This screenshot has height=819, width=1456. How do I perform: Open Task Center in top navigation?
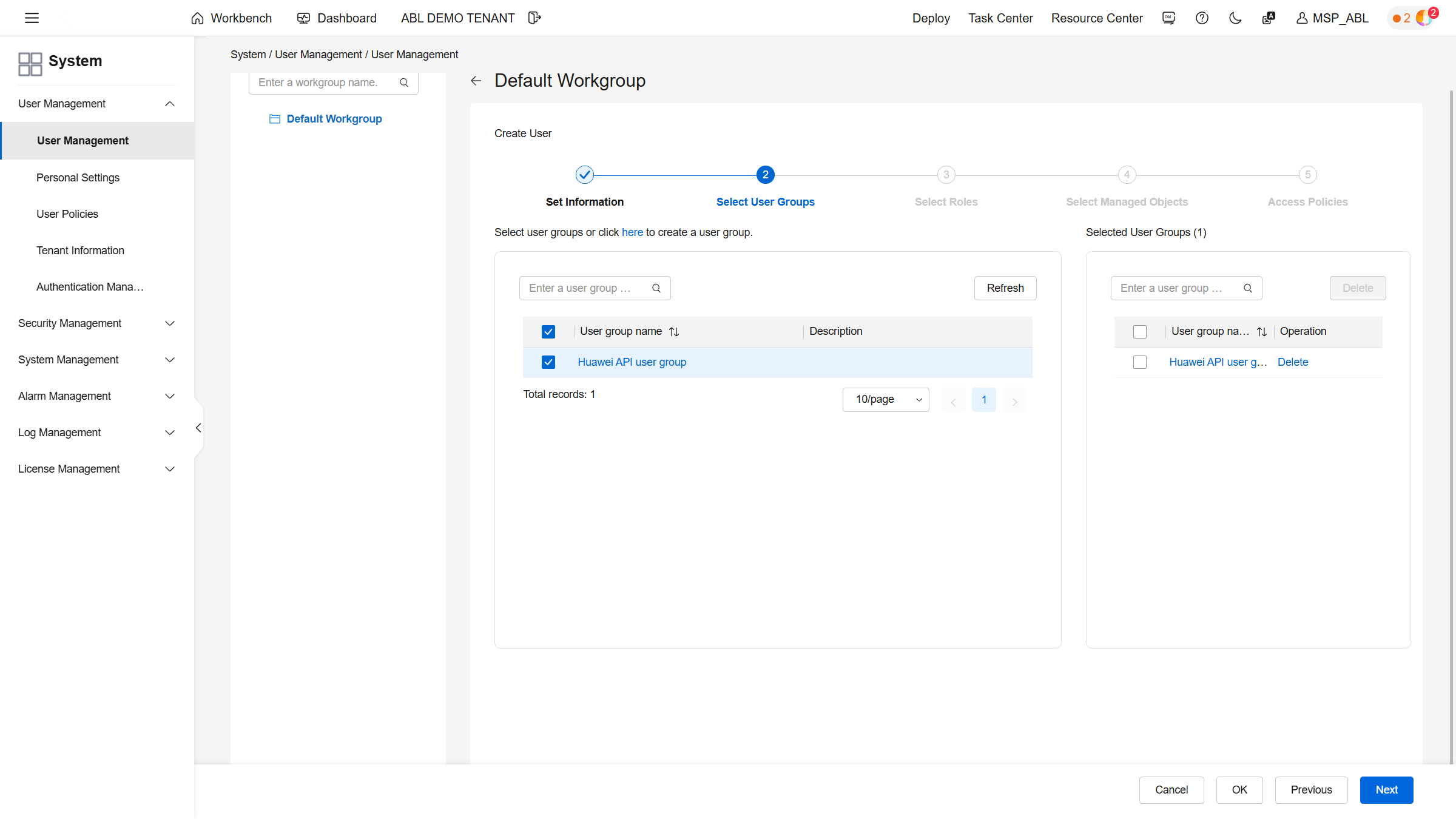pyautogui.click(x=1000, y=18)
